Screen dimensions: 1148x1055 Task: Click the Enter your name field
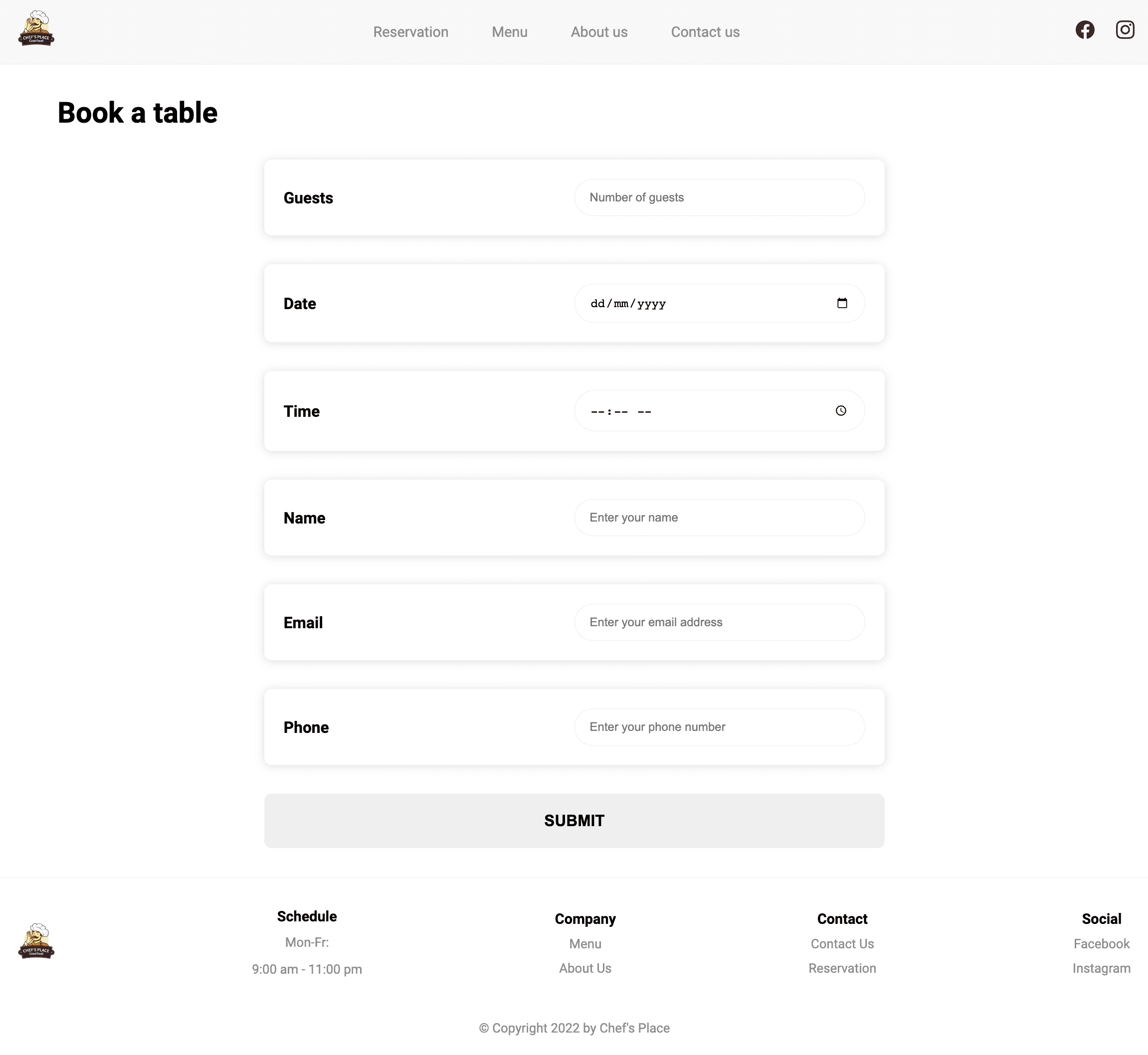click(x=719, y=517)
